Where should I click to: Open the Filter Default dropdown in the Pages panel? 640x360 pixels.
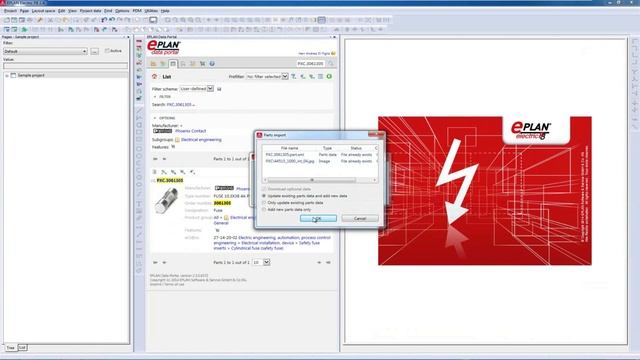click(45, 51)
